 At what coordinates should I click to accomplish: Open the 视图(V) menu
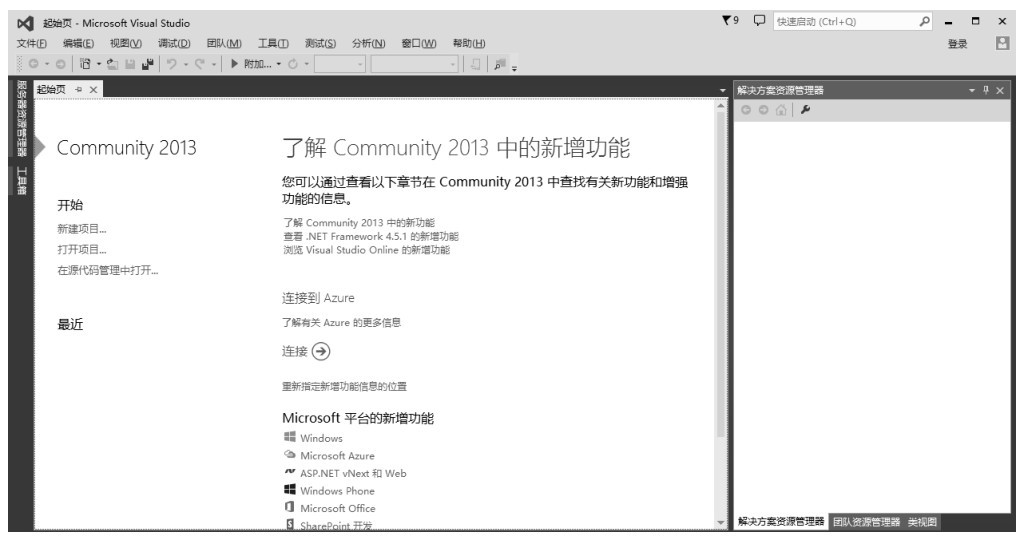pyautogui.click(x=126, y=44)
